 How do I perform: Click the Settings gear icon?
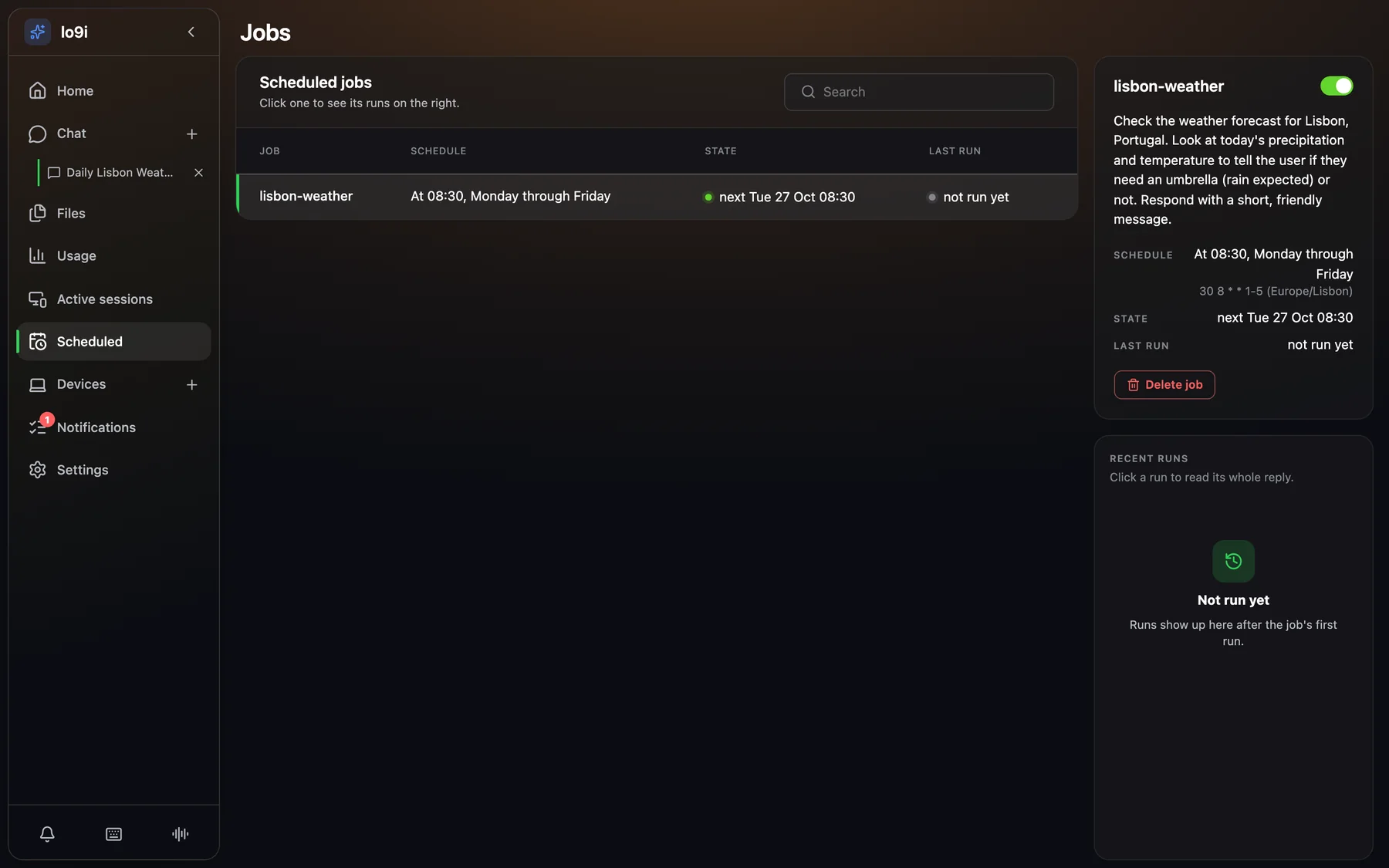pyautogui.click(x=37, y=470)
